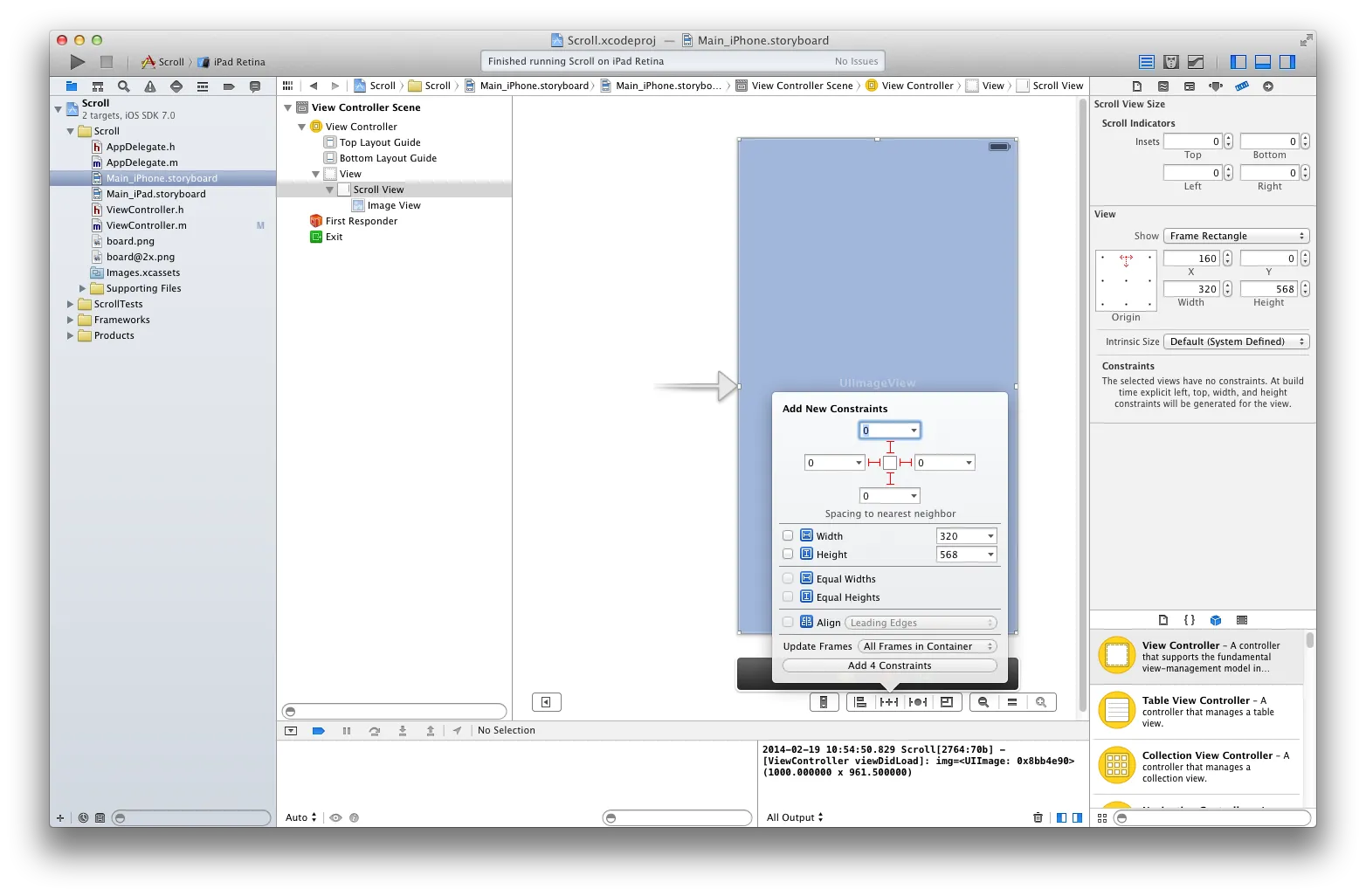
Task: Enable the Height constraint checkbox
Action: 788,555
